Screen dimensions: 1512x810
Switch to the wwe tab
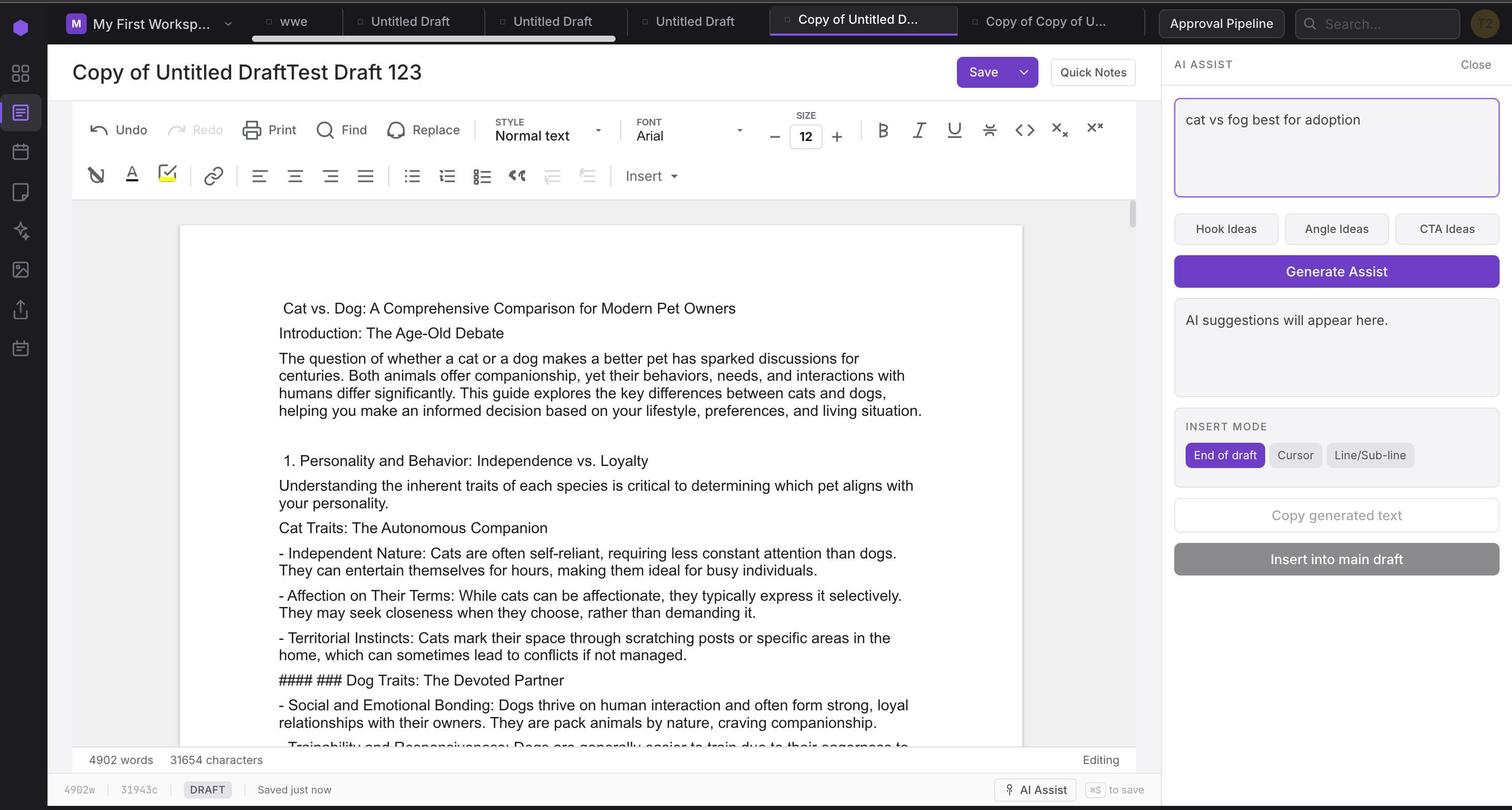(293, 21)
